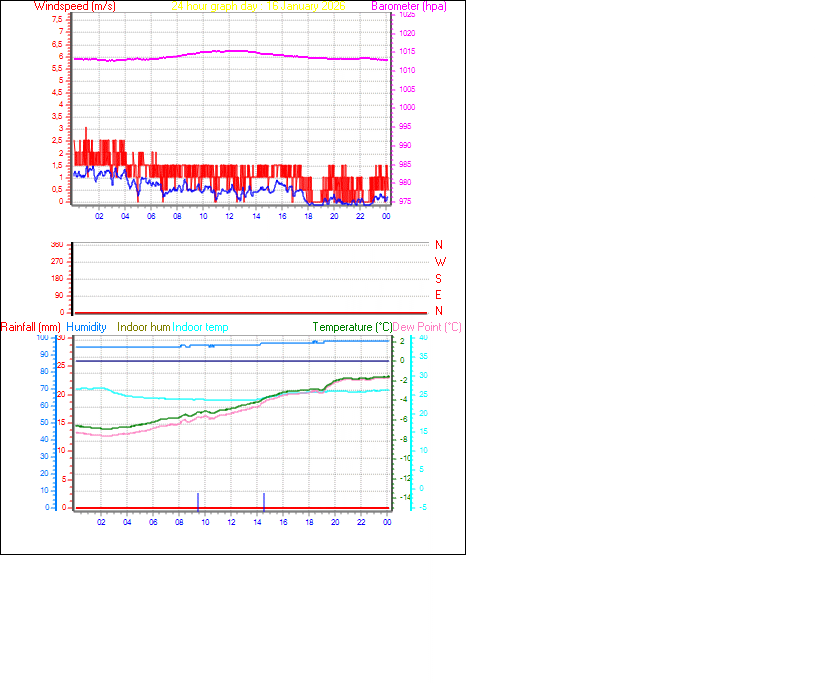Screen dimensions: 816x683
Task: Click the Dew Point (°C) legend label
Action: pyautogui.click(x=427, y=327)
